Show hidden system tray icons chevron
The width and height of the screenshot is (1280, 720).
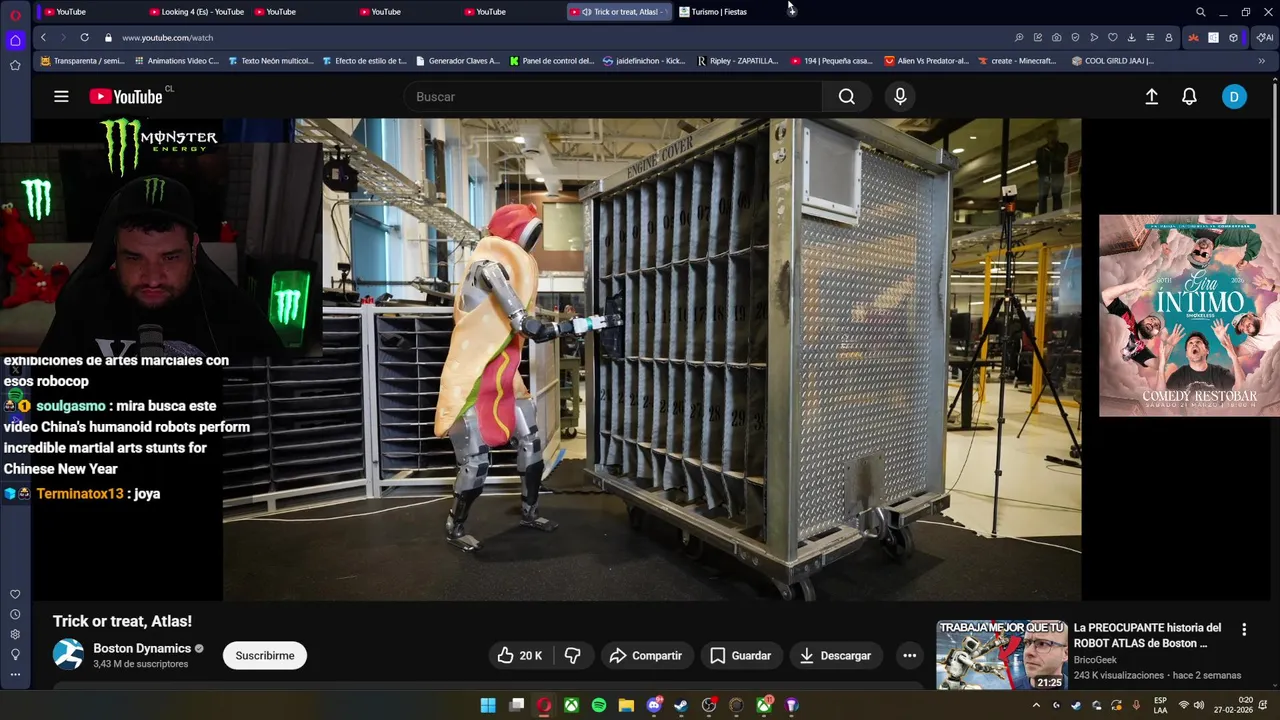(x=1036, y=705)
